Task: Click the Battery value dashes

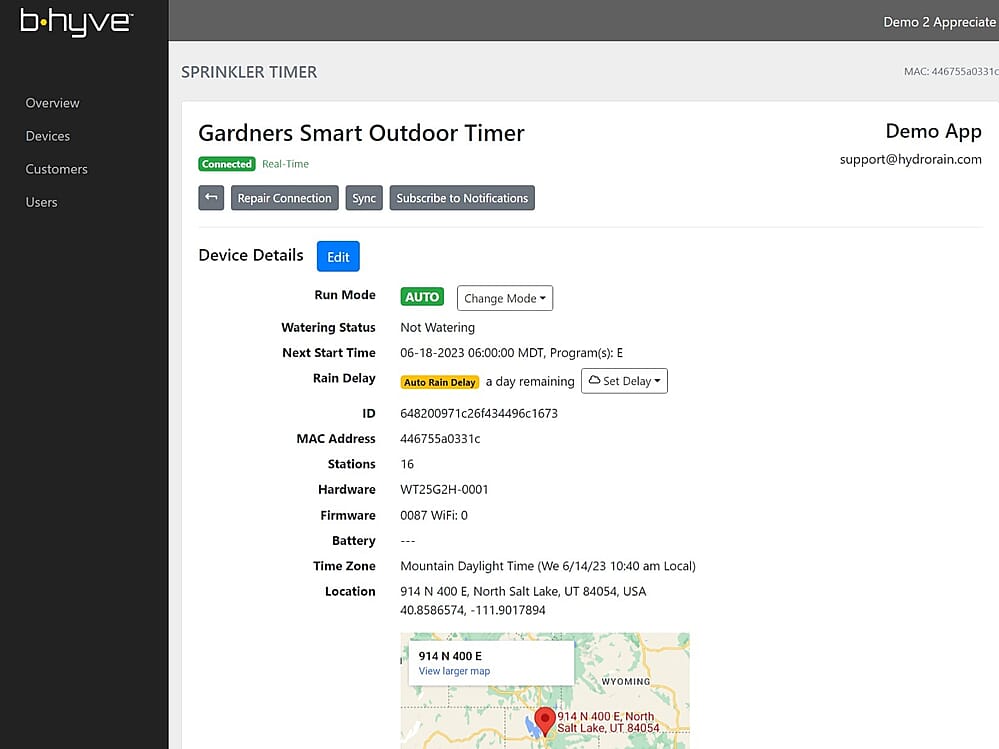Action: (408, 541)
